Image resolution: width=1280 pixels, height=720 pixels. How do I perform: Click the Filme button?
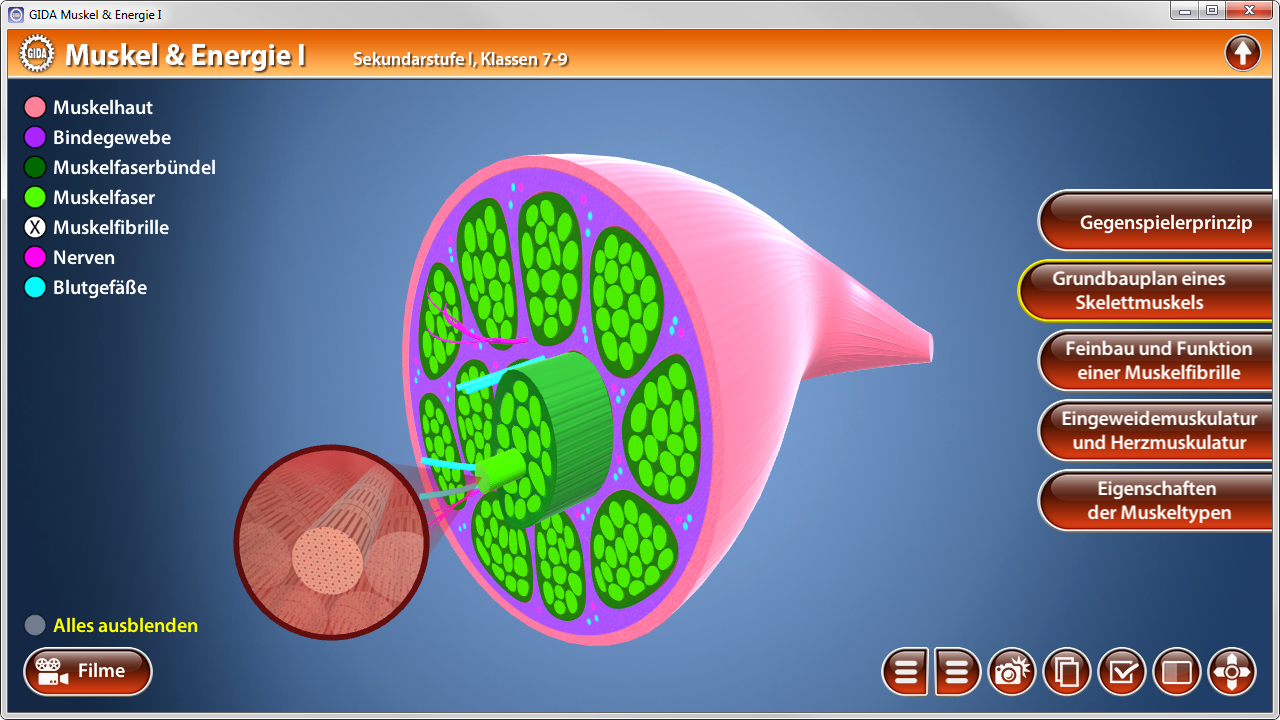pyautogui.click(x=88, y=671)
